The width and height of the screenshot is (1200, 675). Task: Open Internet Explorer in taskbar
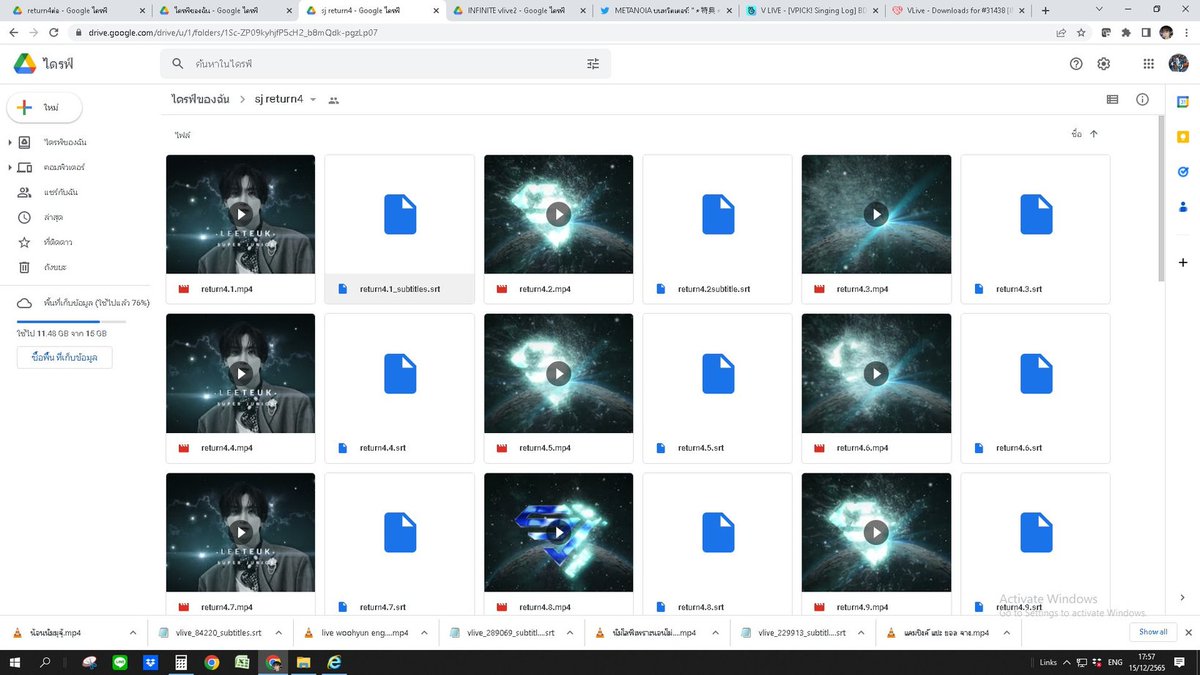(x=334, y=662)
